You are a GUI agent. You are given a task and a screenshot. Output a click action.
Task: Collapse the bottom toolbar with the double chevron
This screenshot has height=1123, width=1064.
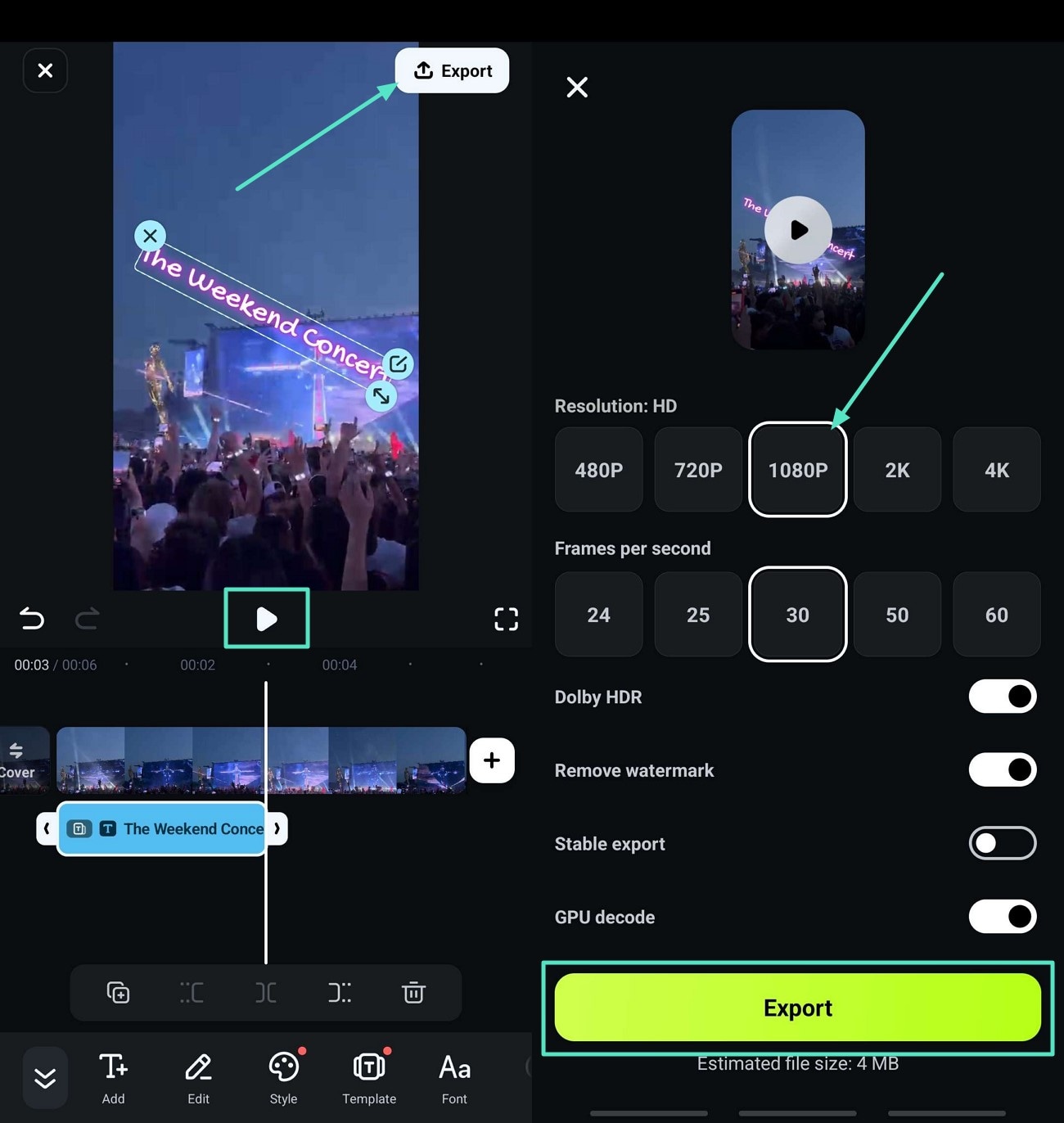45,1078
